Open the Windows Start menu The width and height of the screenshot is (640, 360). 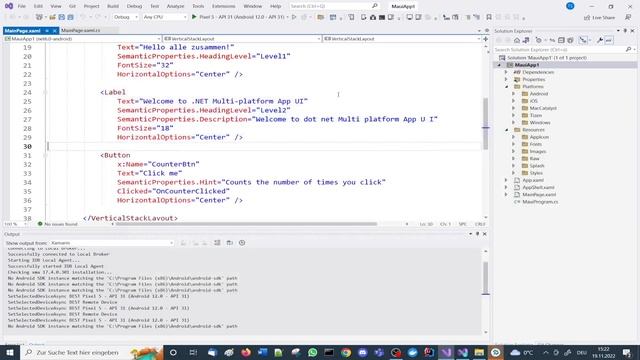[x=10, y=352]
